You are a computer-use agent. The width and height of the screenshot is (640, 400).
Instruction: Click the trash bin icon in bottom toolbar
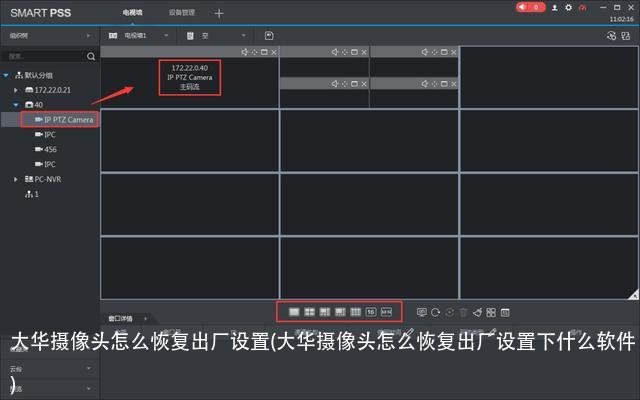point(463,313)
